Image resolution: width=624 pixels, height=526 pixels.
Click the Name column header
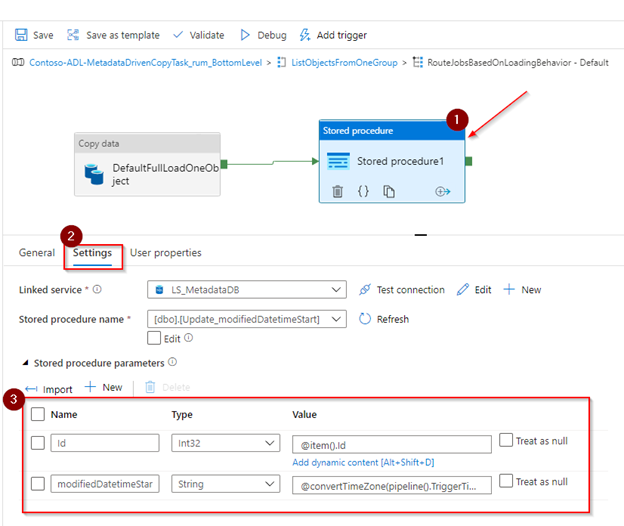click(64, 414)
